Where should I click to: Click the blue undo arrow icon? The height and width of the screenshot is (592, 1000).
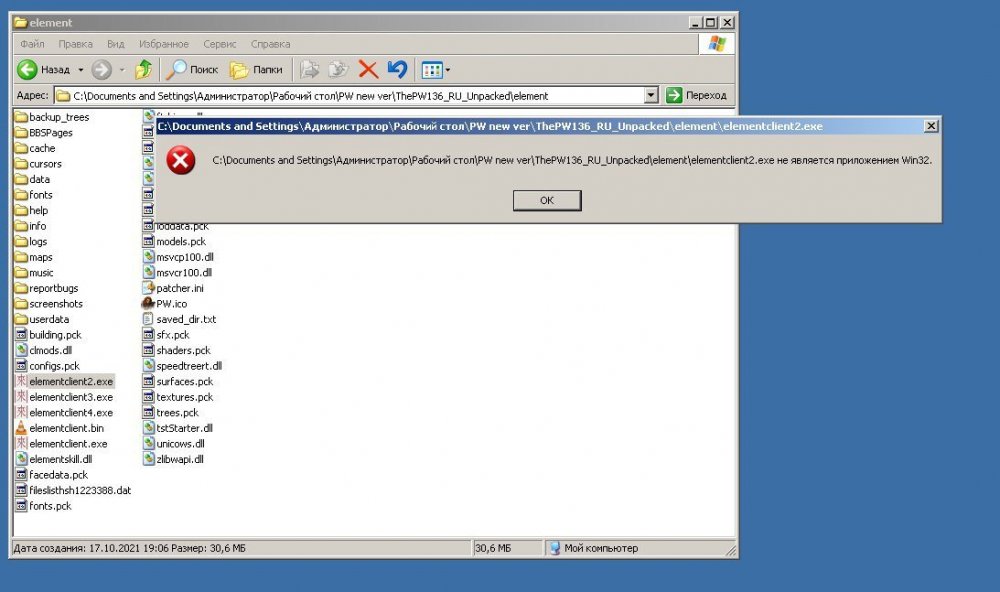pos(397,70)
